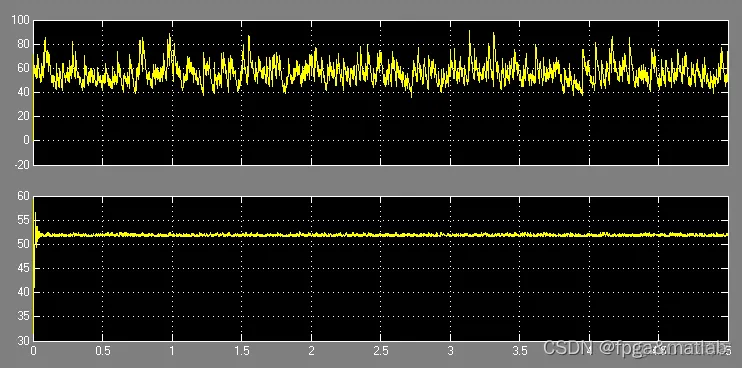742x368 pixels.
Task: Click the 40 label on upper plot y-axis
Action: point(24,93)
